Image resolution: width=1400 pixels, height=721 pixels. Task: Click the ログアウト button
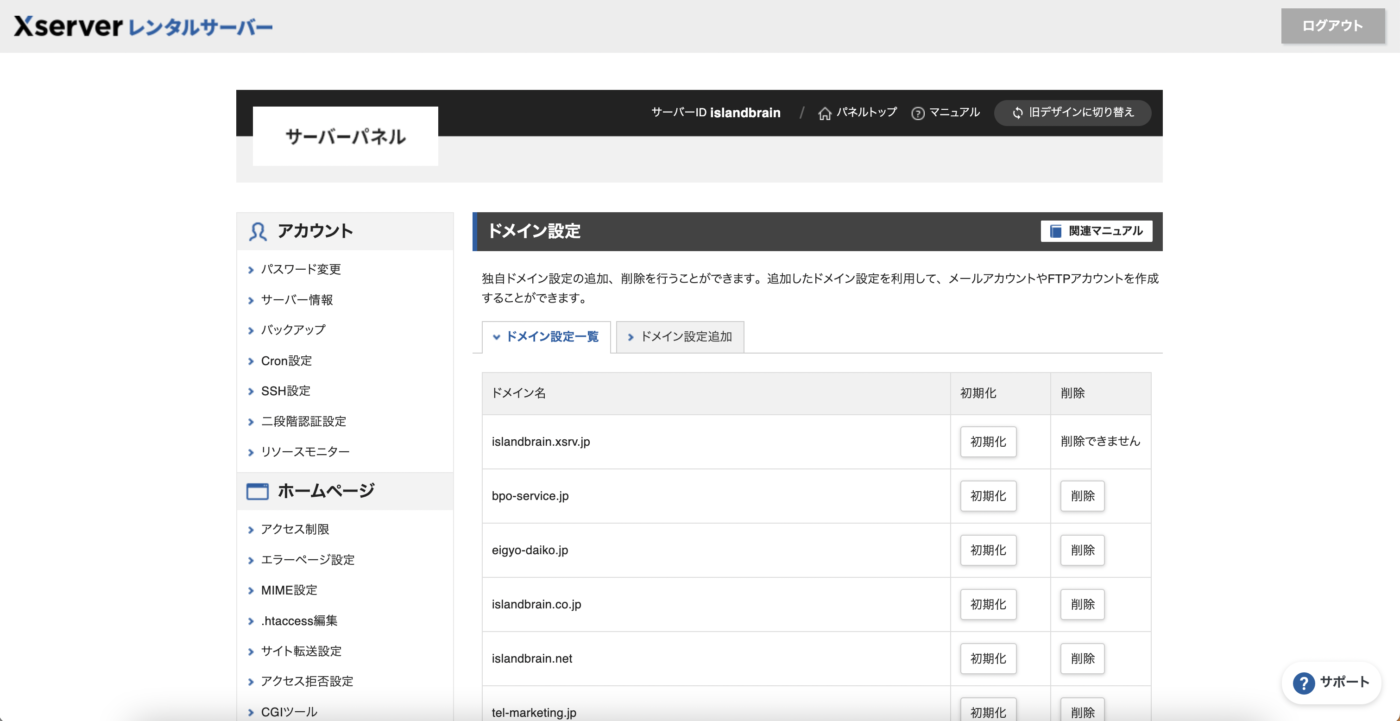pos(1332,26)
